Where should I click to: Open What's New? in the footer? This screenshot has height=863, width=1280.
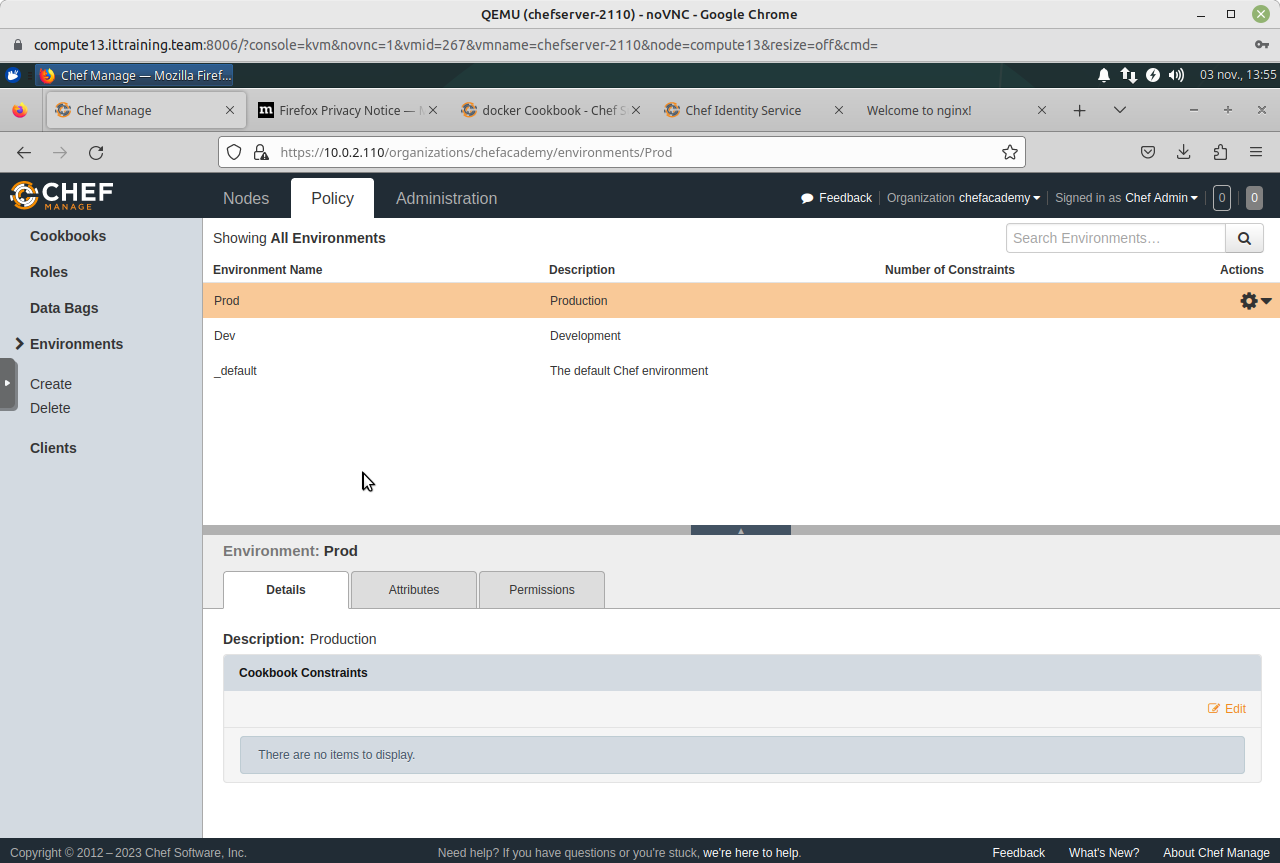pos(1104,853)
